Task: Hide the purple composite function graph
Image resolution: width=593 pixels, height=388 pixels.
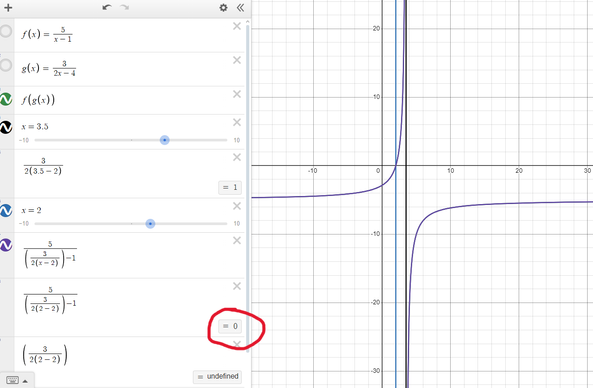Action: point(6,245)
